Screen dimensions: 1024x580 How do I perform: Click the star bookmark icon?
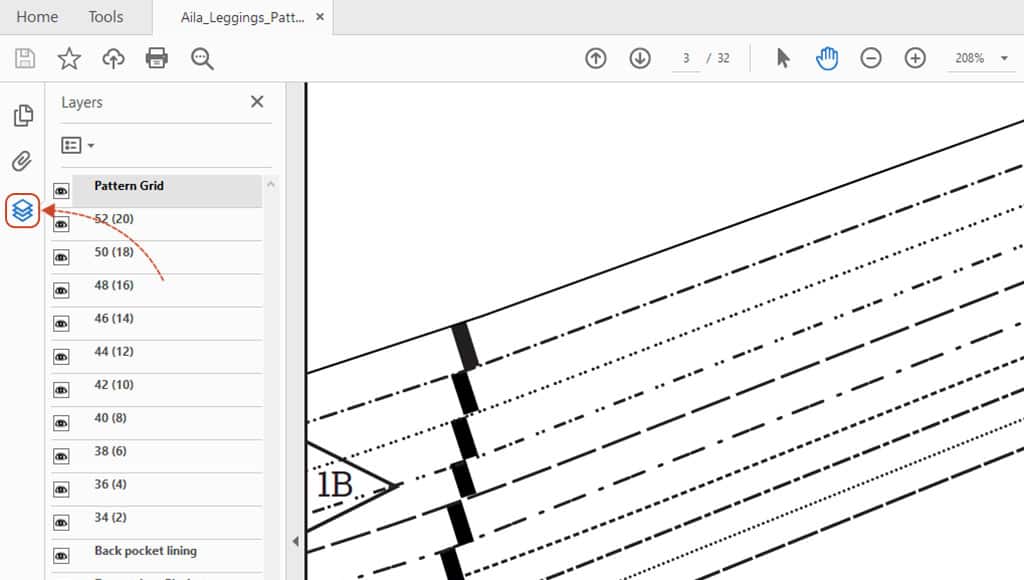[69, 59]
